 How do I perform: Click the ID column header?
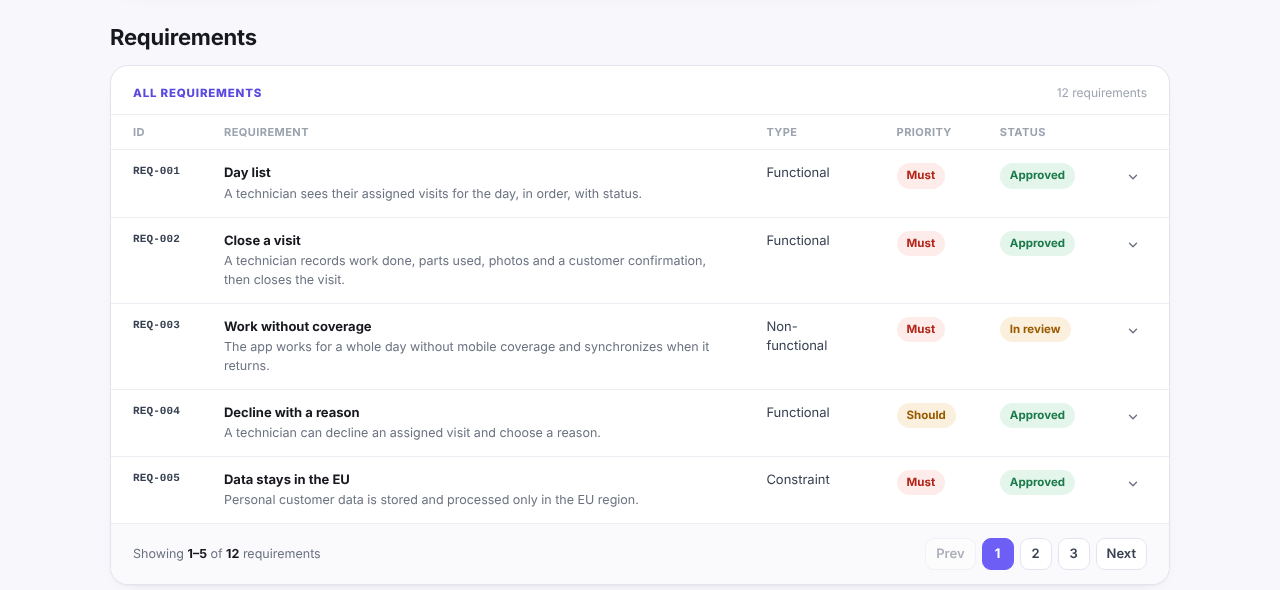(139, 132)
